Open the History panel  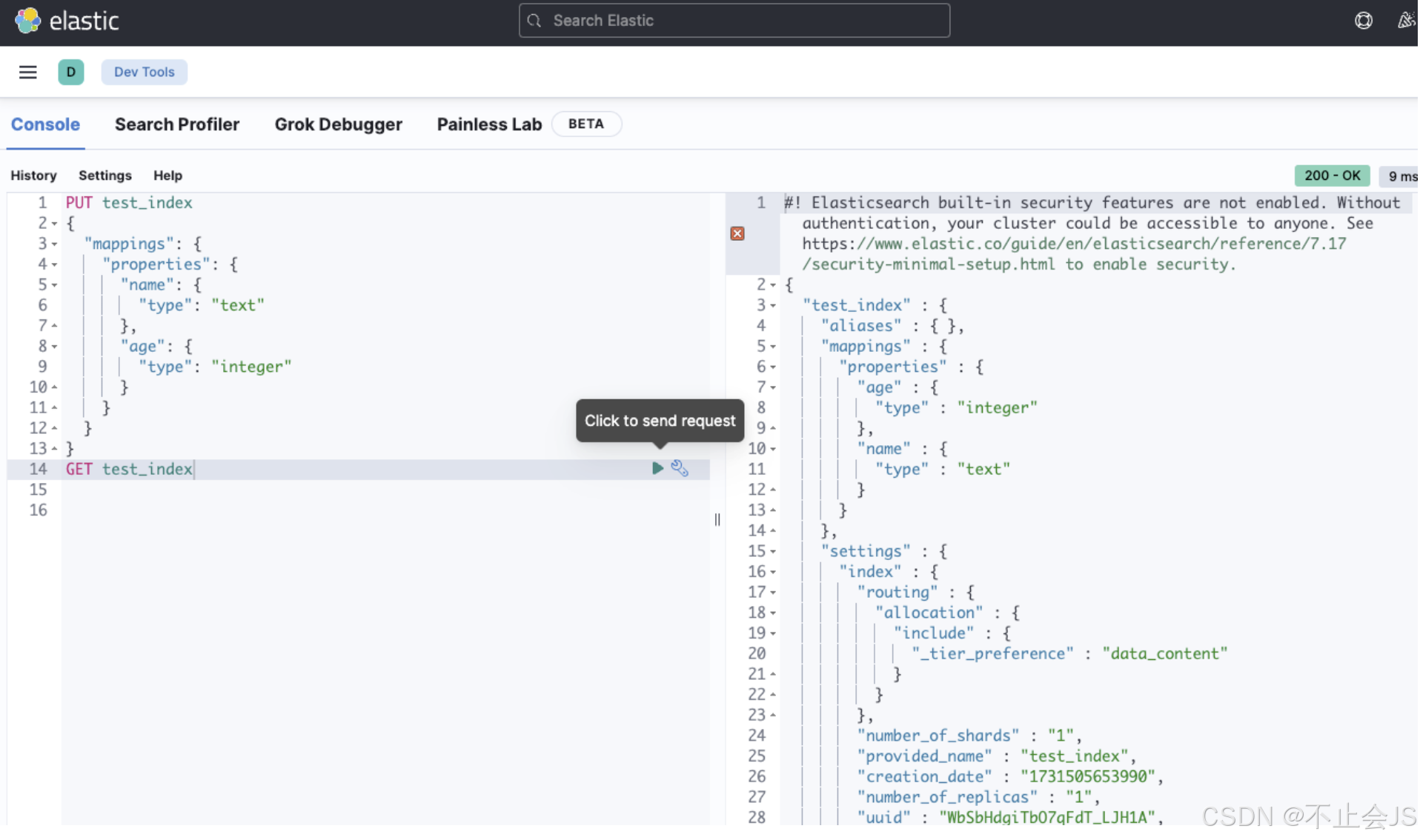point(33,176)
